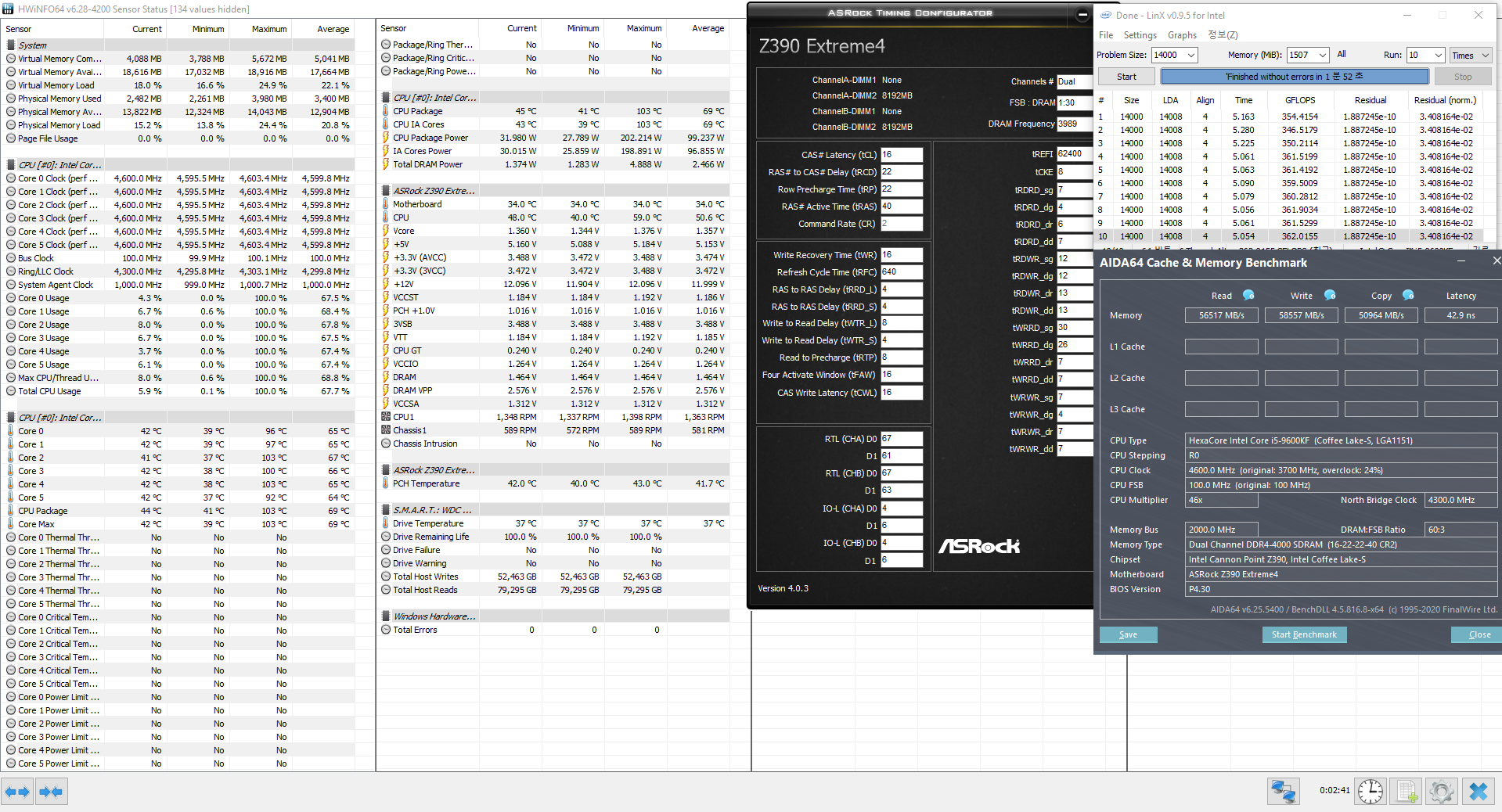The image size is (1502, 812).
Task: Click the Start button in LinX
Action: click(1126, 77)
